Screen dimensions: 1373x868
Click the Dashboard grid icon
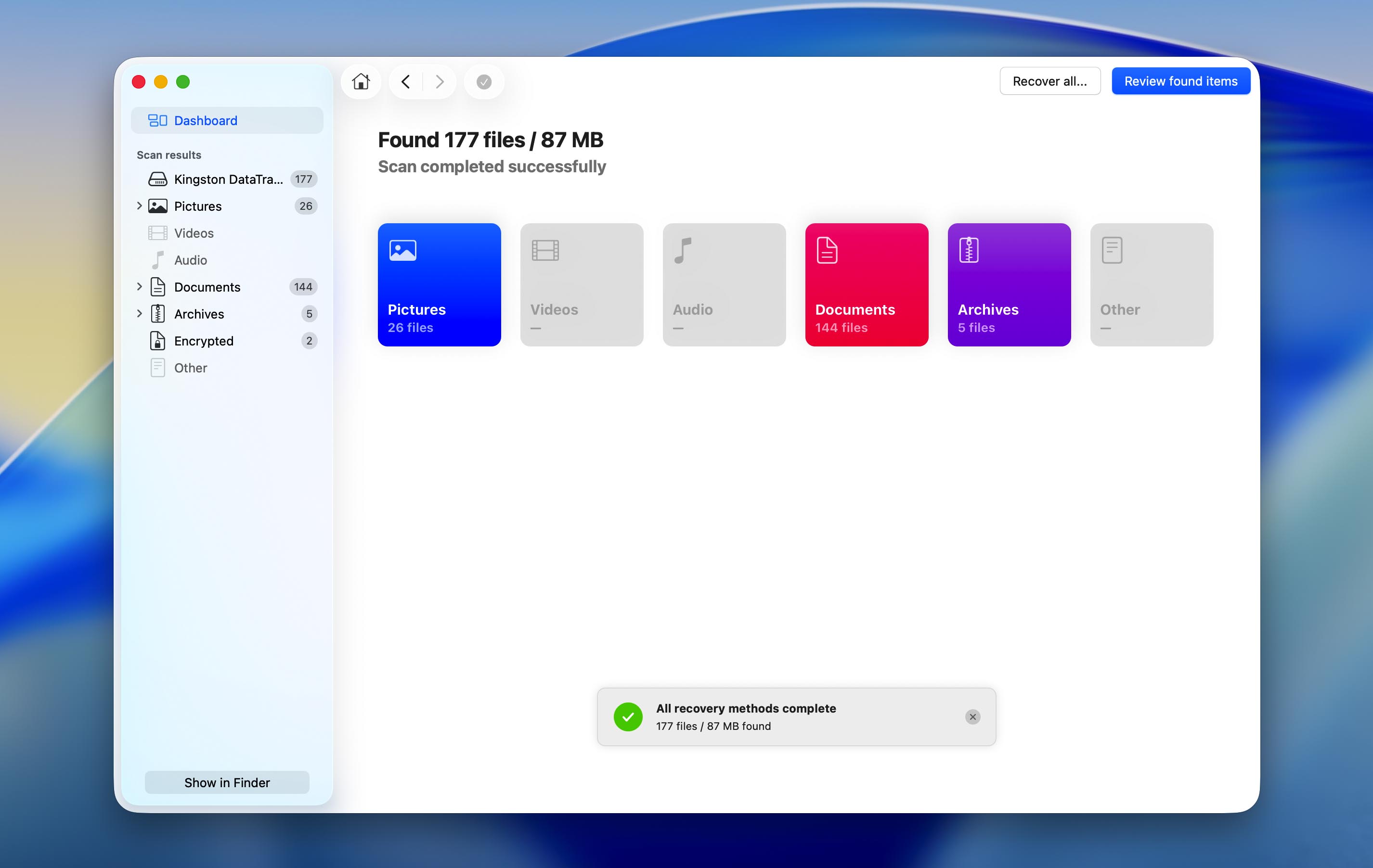157,120
